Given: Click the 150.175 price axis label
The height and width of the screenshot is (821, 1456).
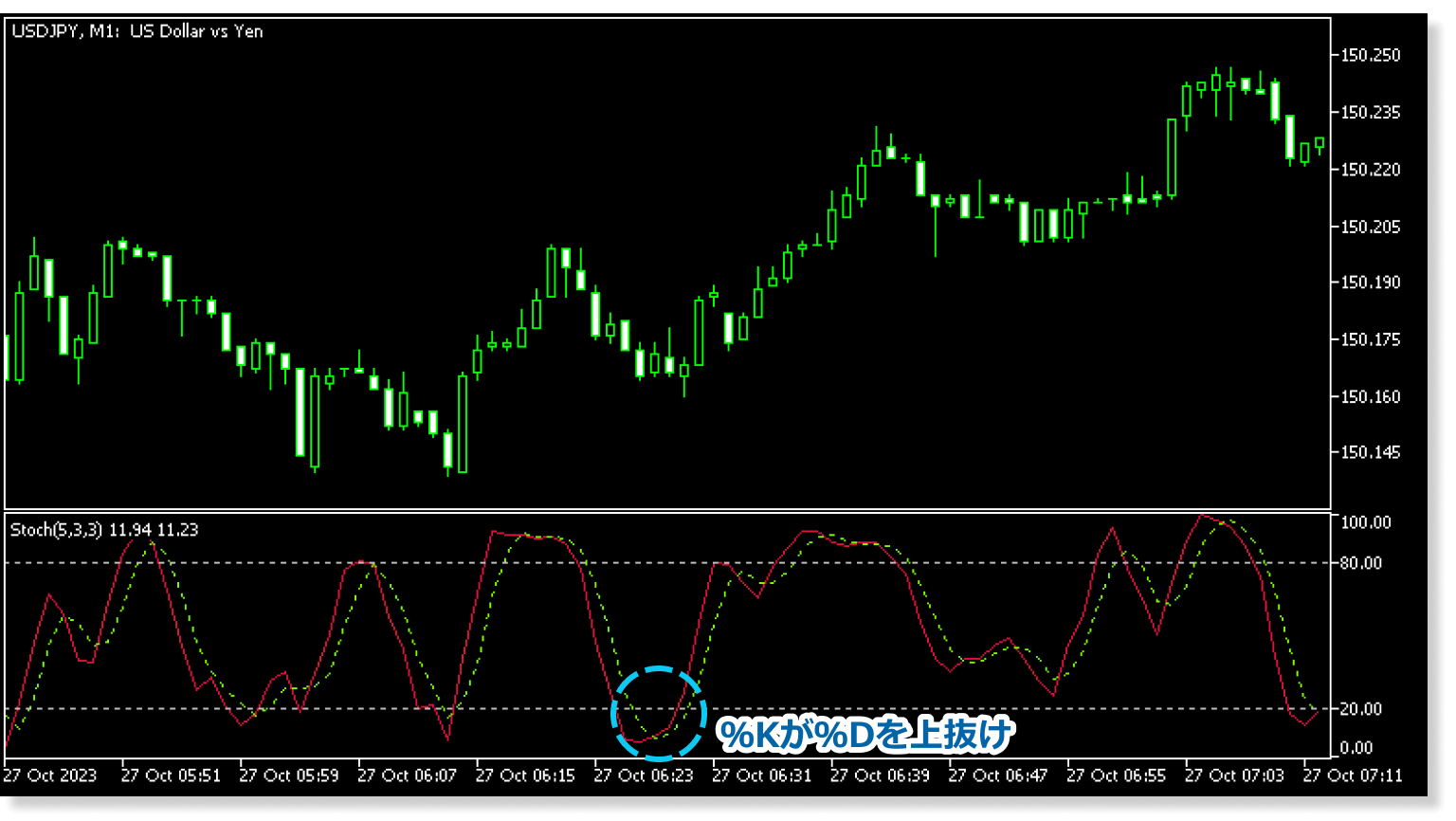Looking at the screenshot, I should click(1370, 338).
